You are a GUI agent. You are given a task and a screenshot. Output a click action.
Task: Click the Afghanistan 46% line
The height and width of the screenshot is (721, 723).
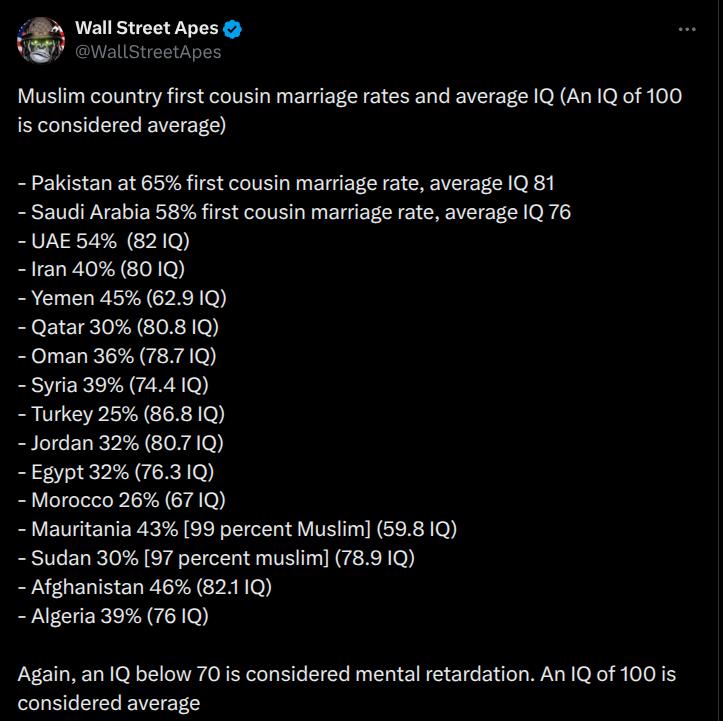(145, 586)
